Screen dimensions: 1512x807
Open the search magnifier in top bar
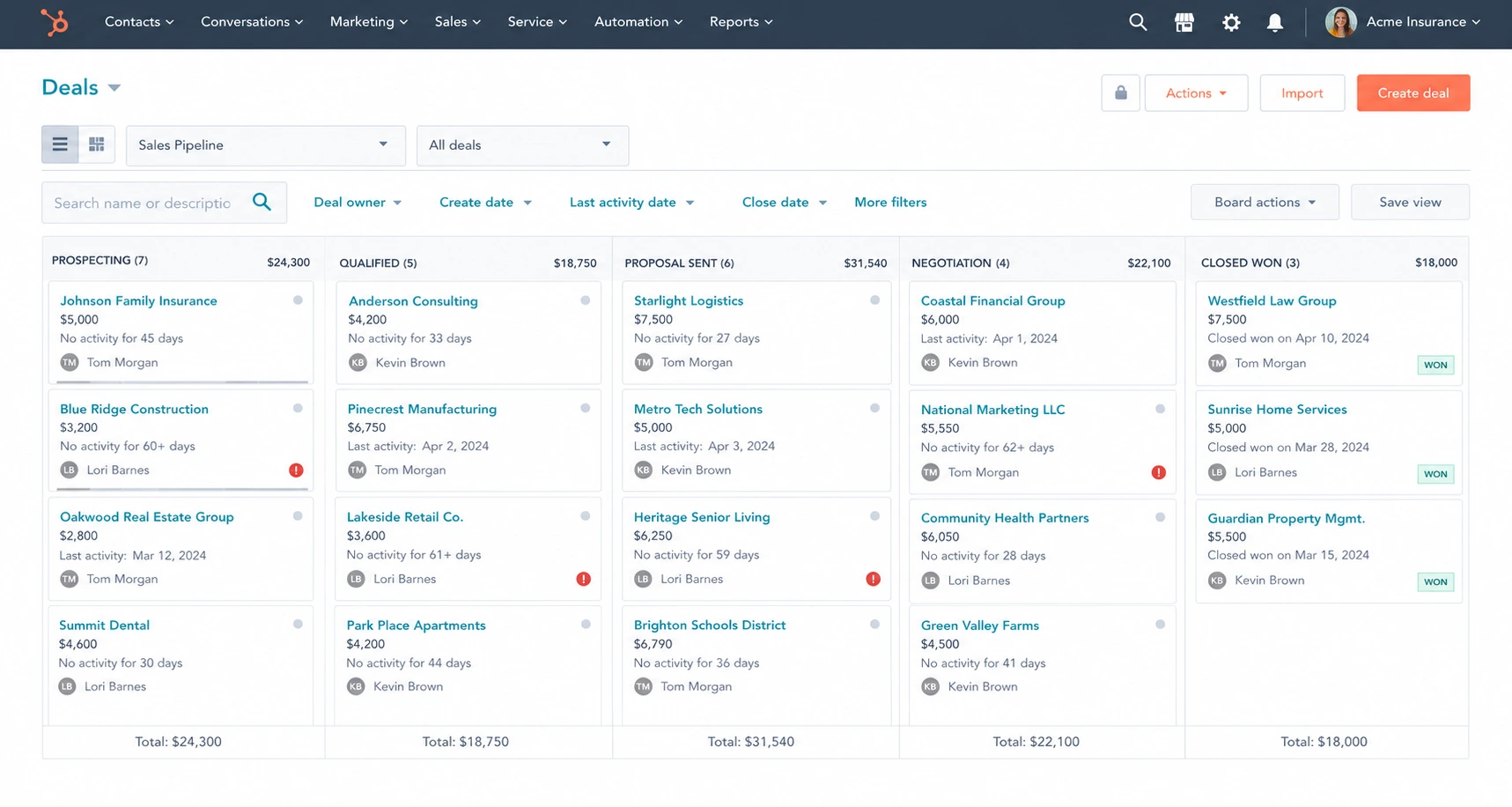(x=1138, y=22)
